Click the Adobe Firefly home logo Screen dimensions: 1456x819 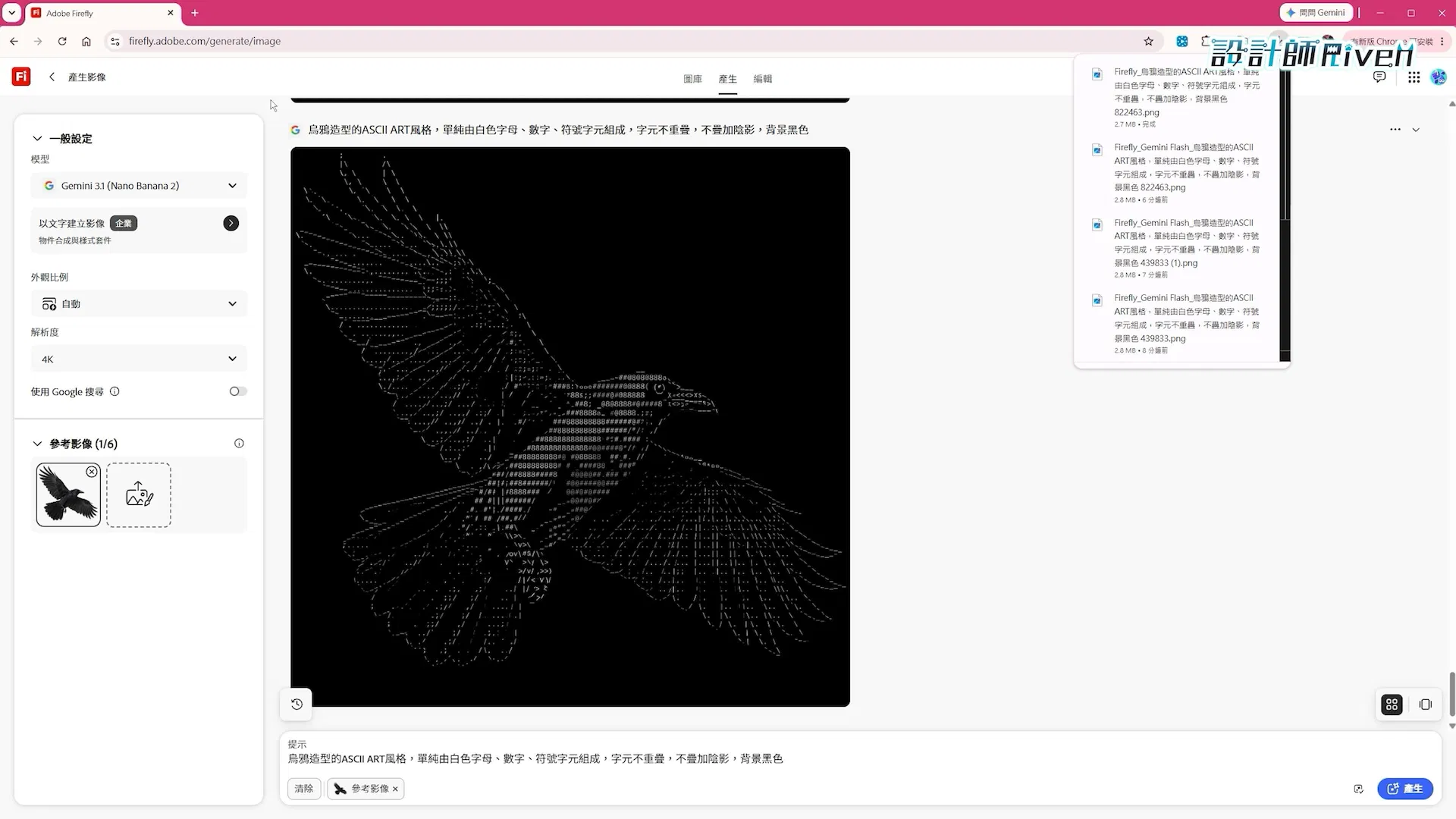(x=21, y=77)
